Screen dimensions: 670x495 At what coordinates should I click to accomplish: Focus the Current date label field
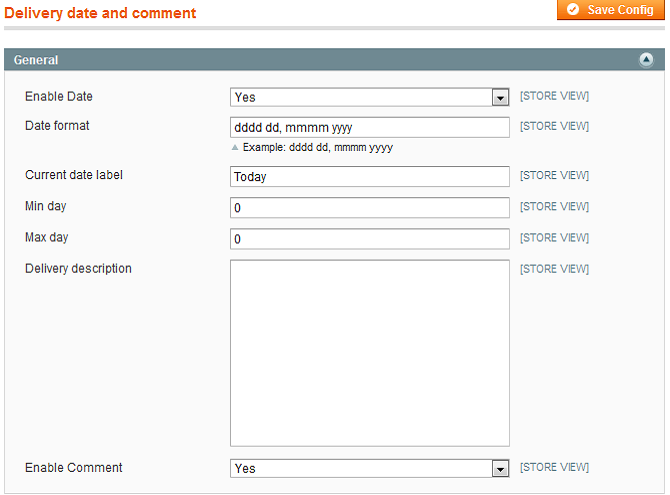pos(370,177)
